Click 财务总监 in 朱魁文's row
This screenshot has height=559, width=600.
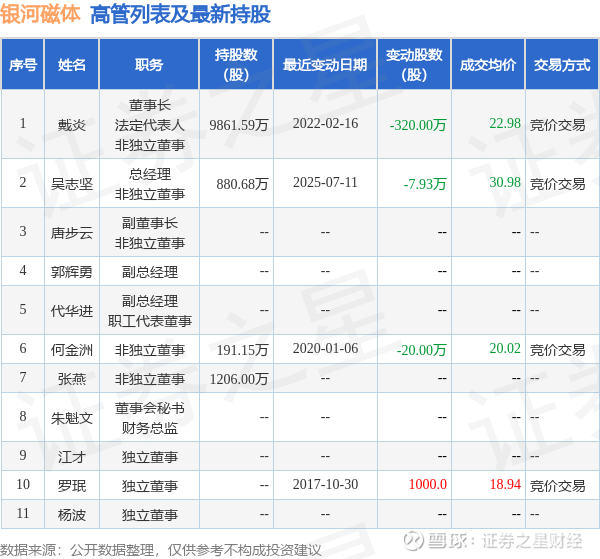pyautogui.click(x=150, y=428)
